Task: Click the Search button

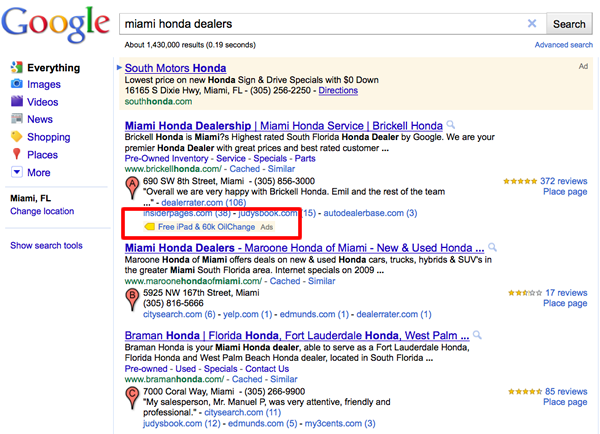Action: point(569,24)
